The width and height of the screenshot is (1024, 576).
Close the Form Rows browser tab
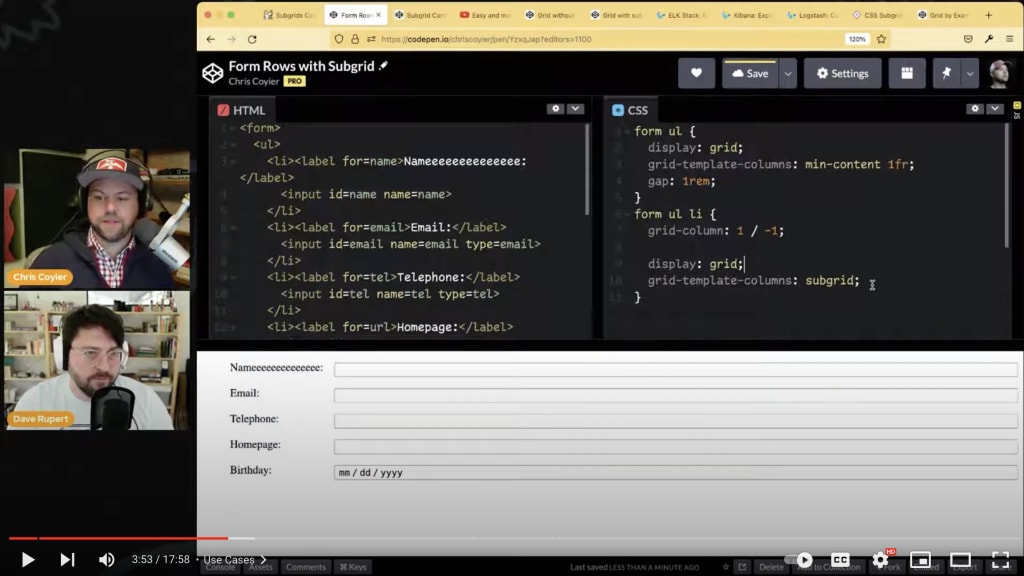pyautogui.click(x=378, y=14)
